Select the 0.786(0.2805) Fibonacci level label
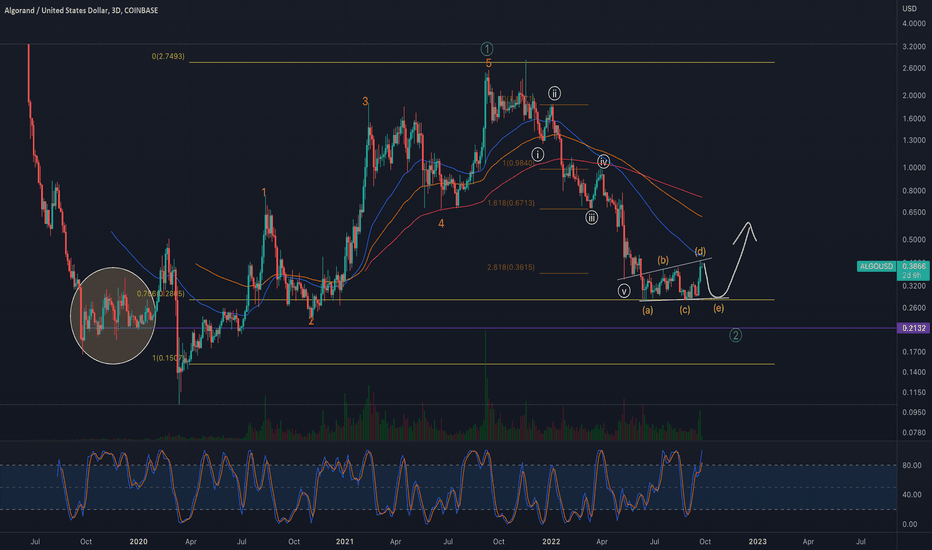Viewport: 932px width, 550px height. click(160, 294)
